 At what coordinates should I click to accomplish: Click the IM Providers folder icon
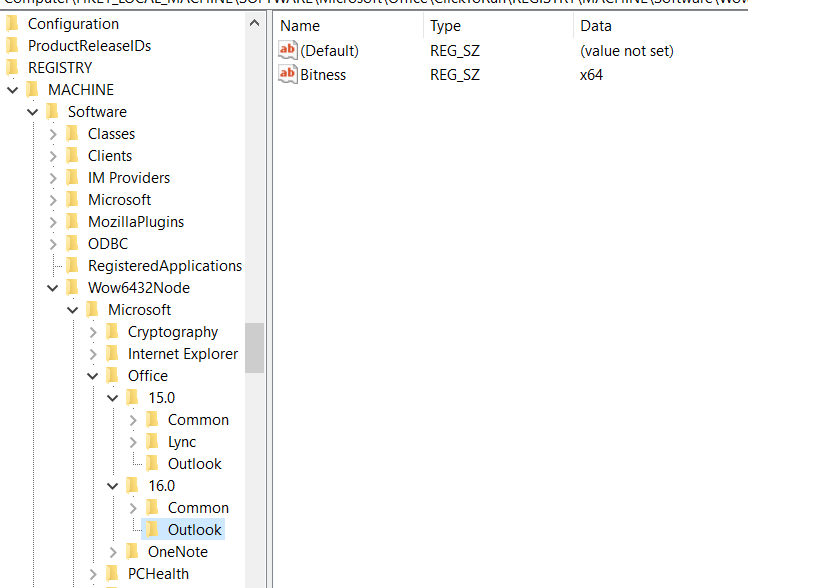[x=73, y=178]
